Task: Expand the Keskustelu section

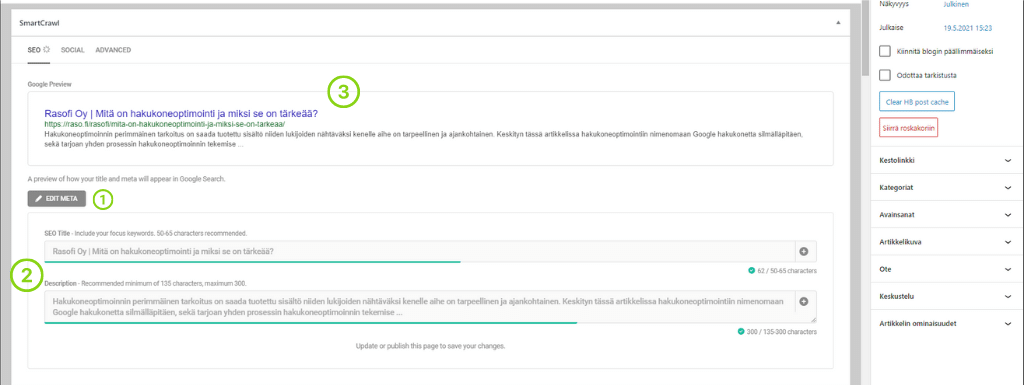Action: pyautogui.click(x=947, y=296)
